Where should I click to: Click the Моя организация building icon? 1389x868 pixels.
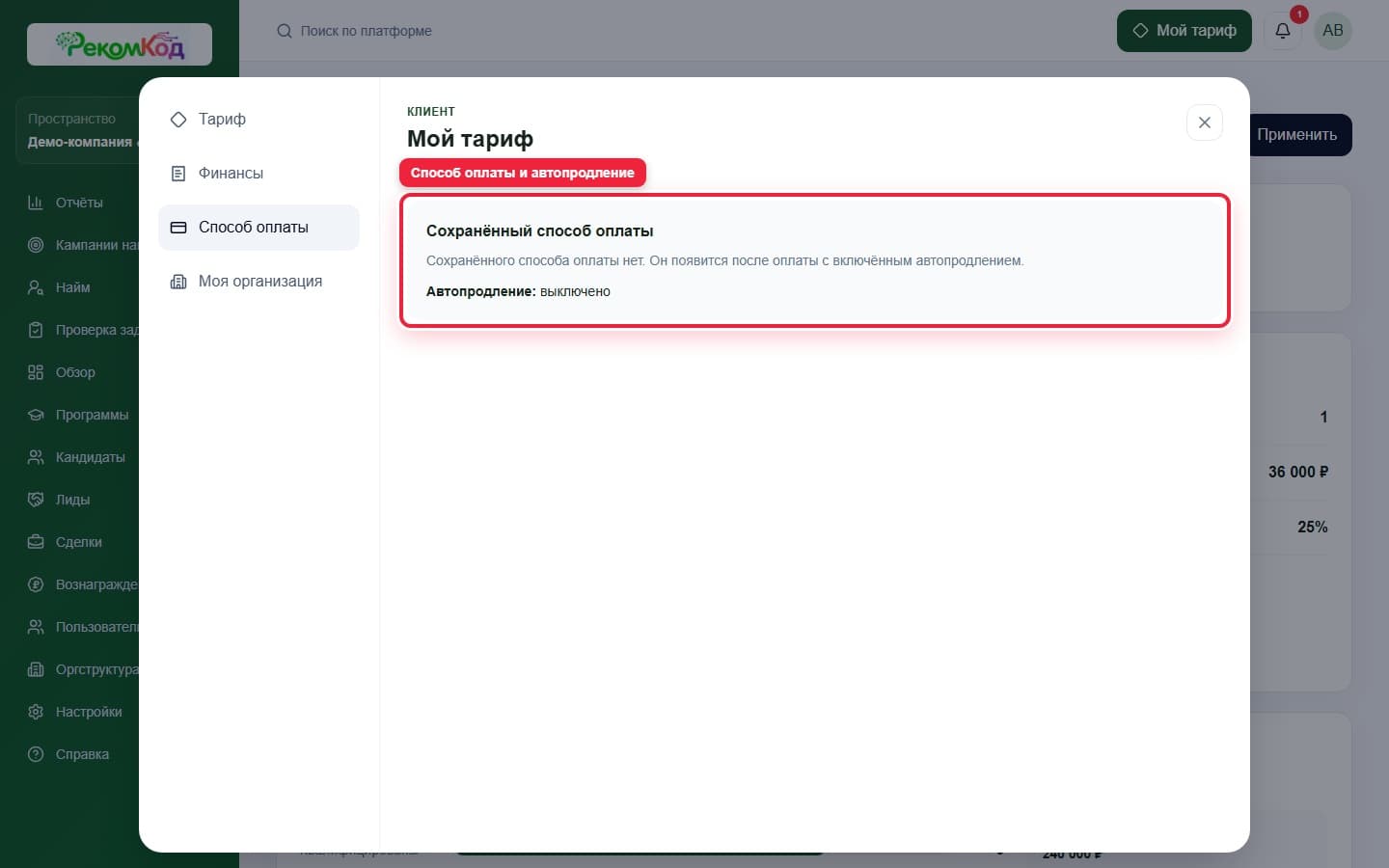(x=178, y=282)
